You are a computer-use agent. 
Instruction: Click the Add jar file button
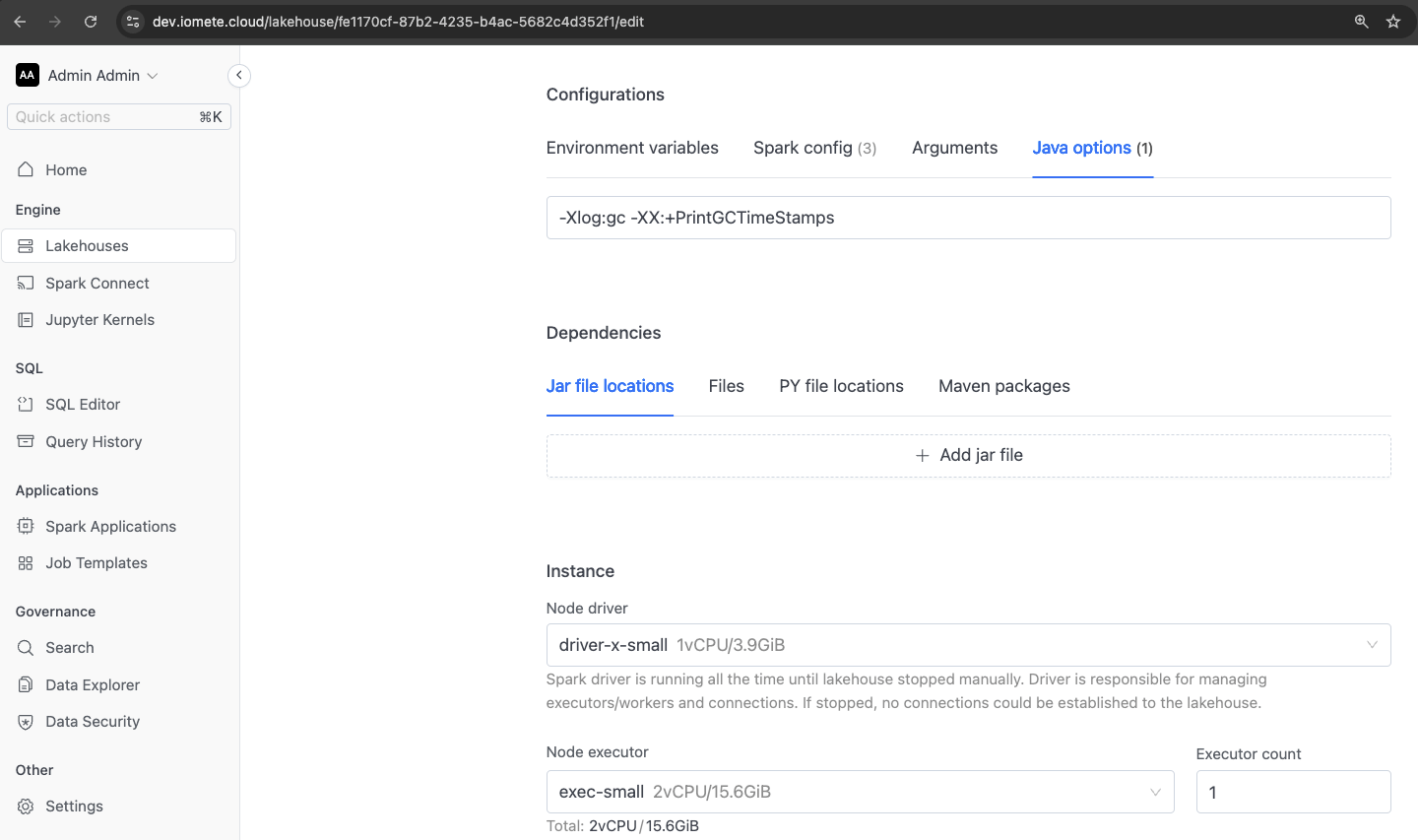(x=968, y=456)
